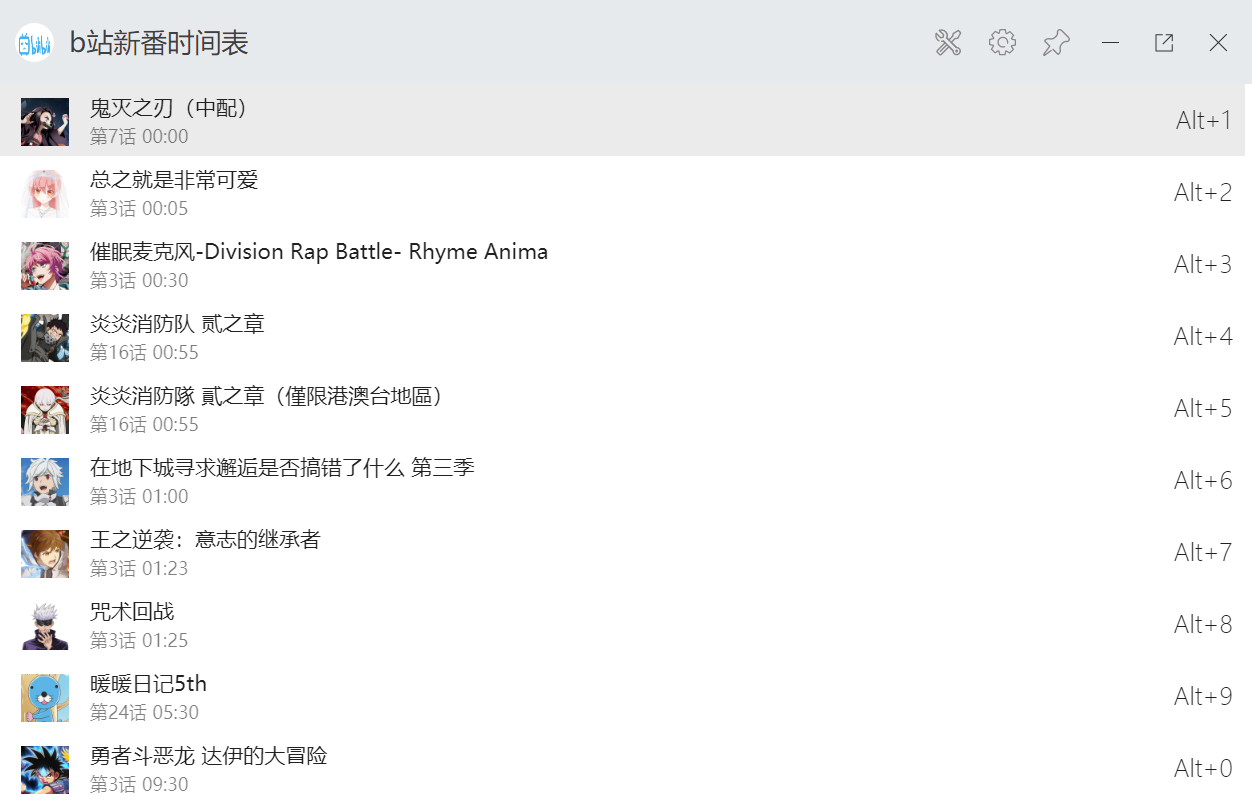
Task: Minimize the b站新番时间表 window
Action: coord(1110,43)
